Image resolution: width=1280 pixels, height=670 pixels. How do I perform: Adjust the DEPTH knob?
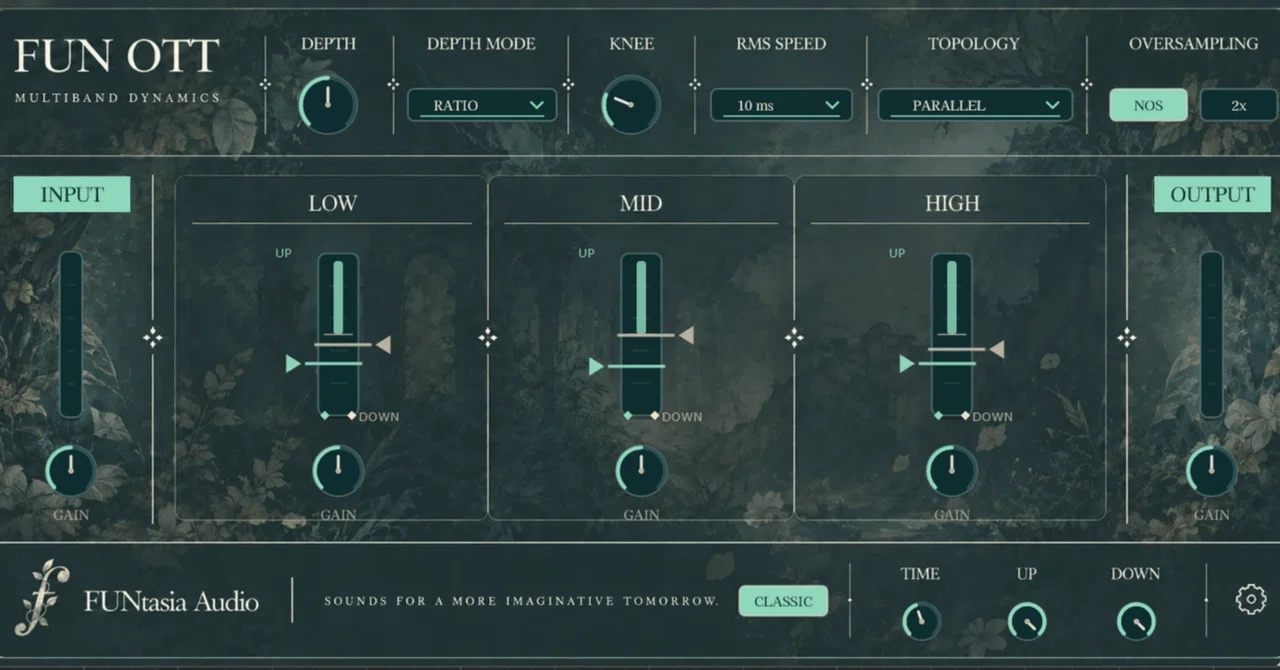click(327, 104)
